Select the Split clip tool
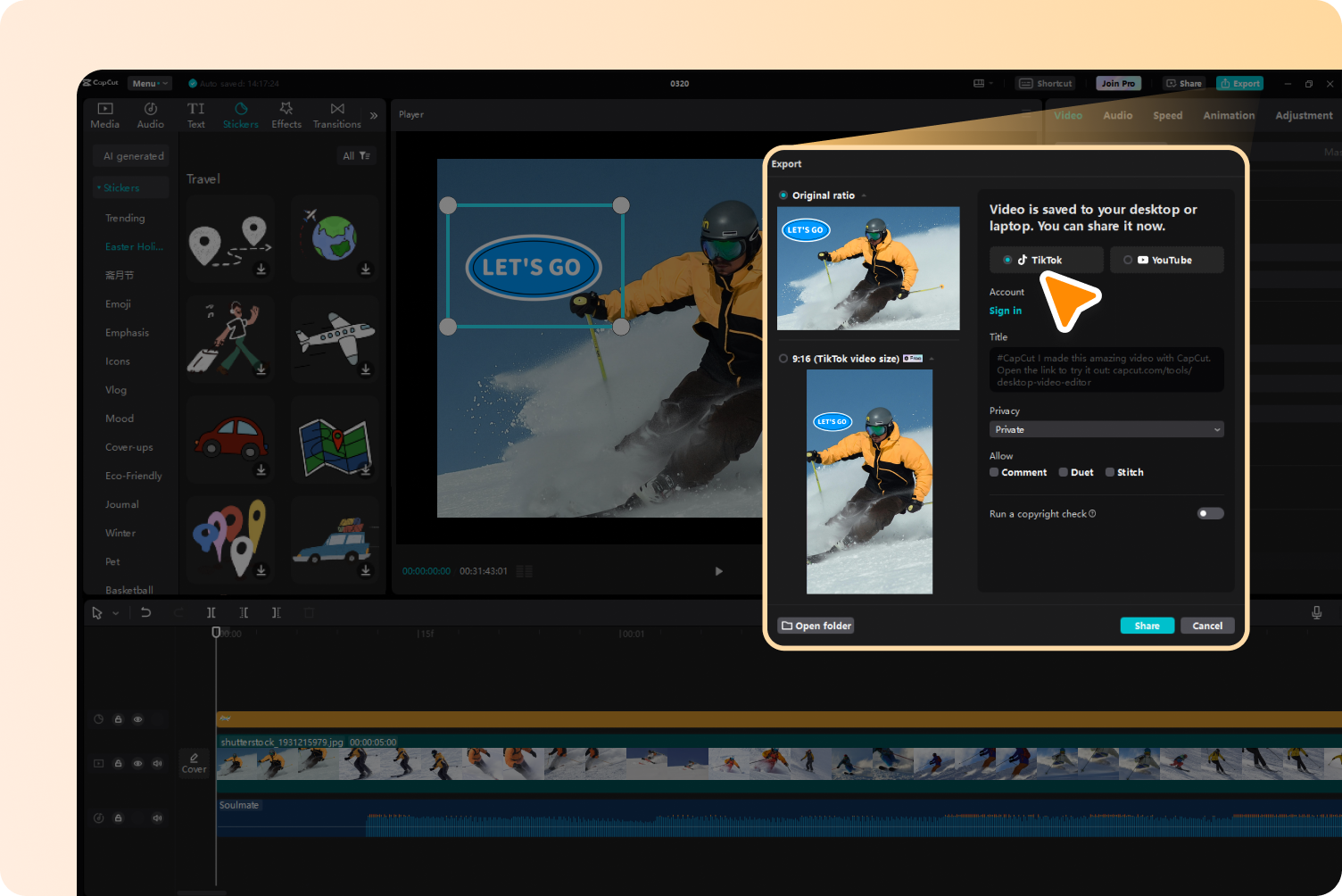Viewport: 1342px width, 896px height. click(211, 612)
